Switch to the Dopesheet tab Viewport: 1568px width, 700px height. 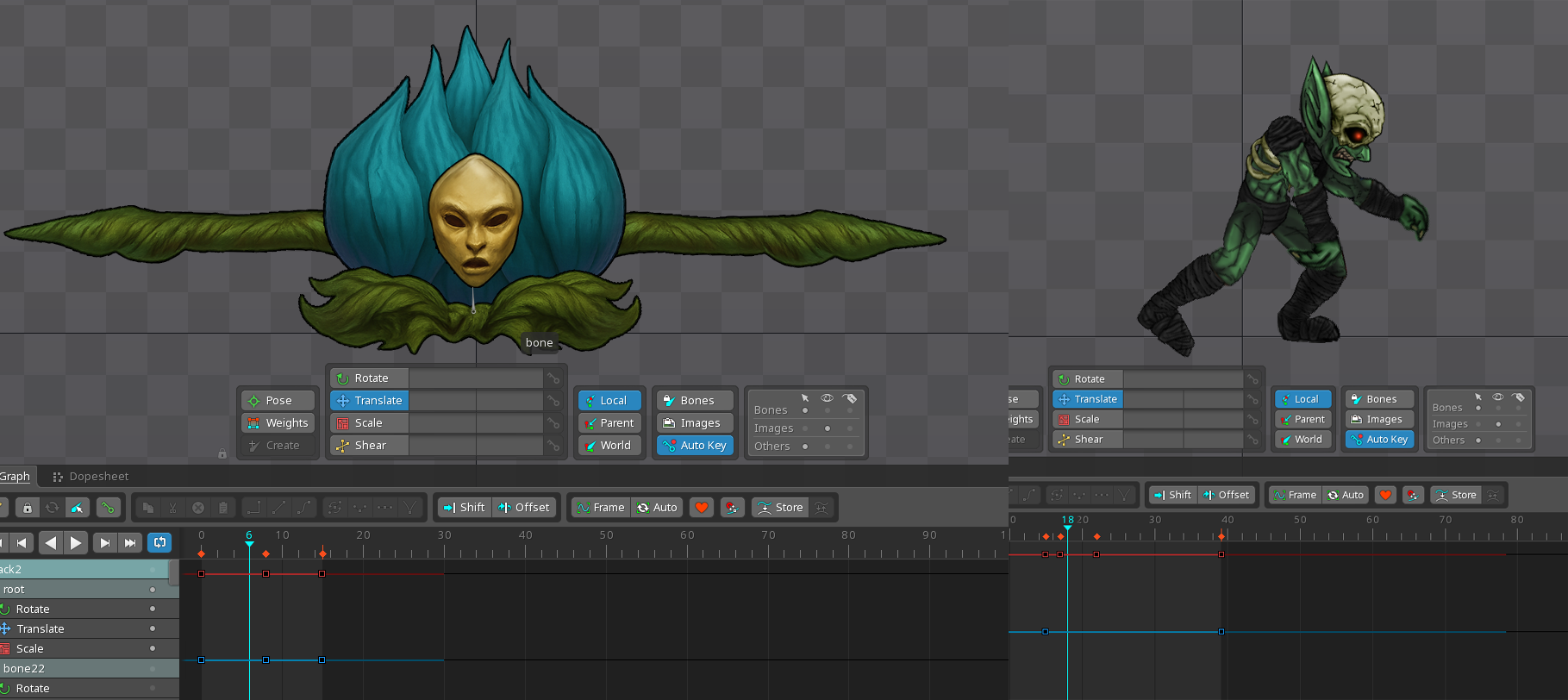coord(91,477)
